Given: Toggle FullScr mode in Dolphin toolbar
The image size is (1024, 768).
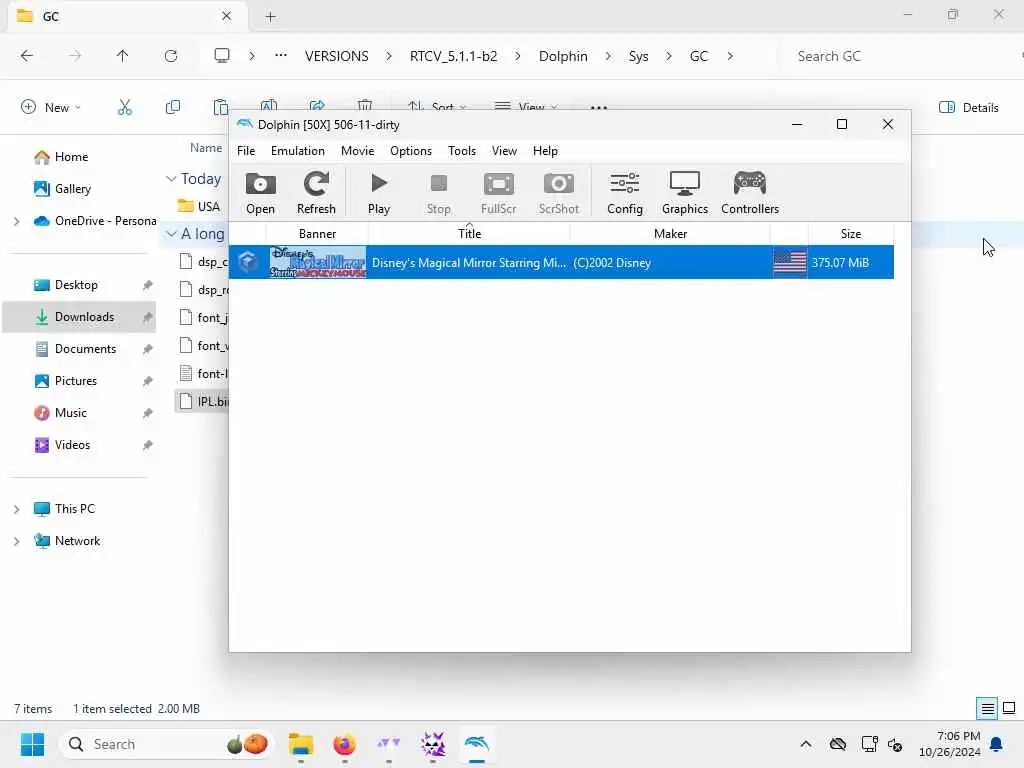Looking at the screenshot, I should [498, 193].
